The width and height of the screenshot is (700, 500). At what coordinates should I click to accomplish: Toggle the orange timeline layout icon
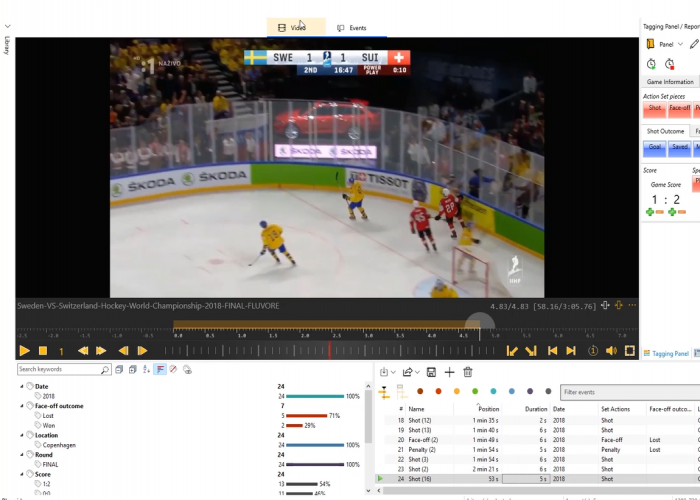383,392
